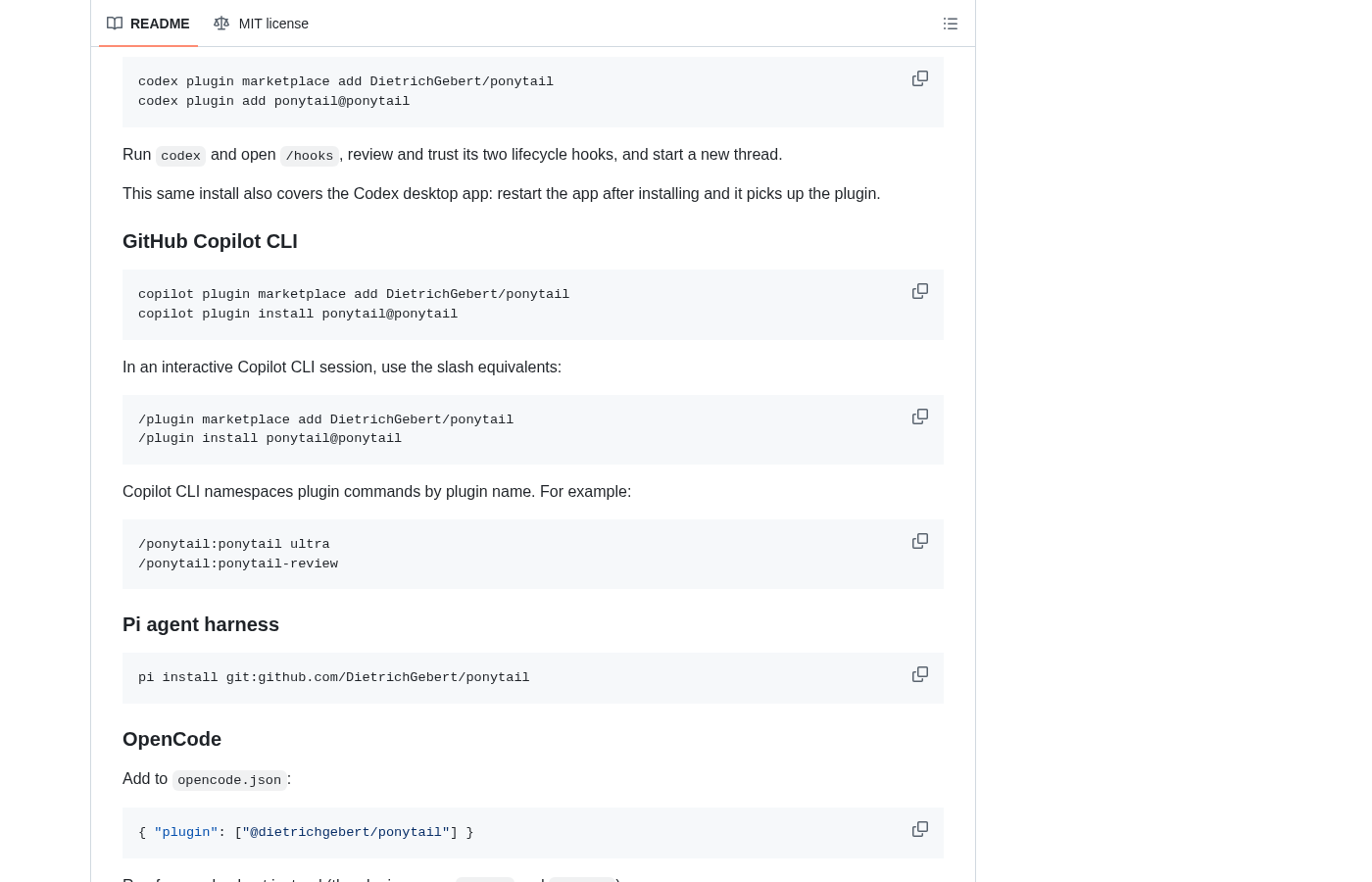1372x882 pixels.
Task: Switch to the MIT license tab
Action: pos(261,24)
